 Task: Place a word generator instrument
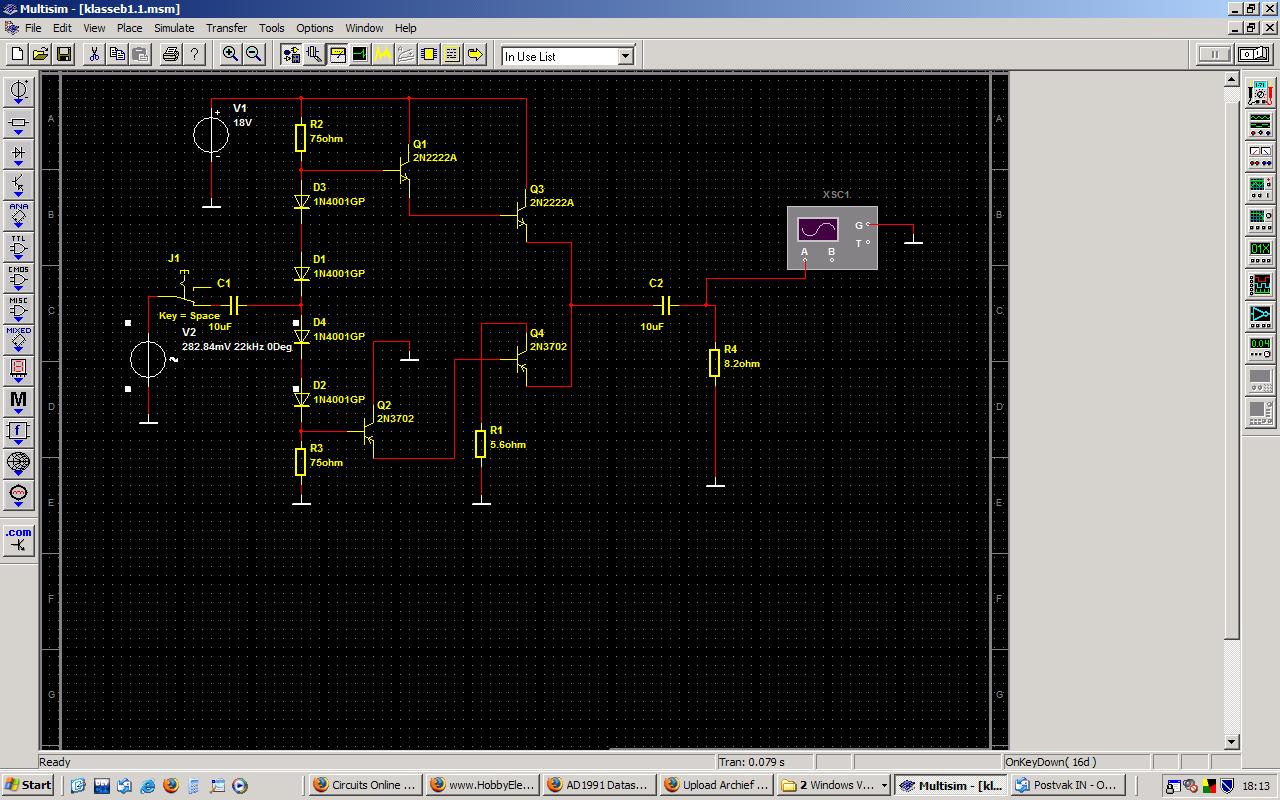[1260, 251]
